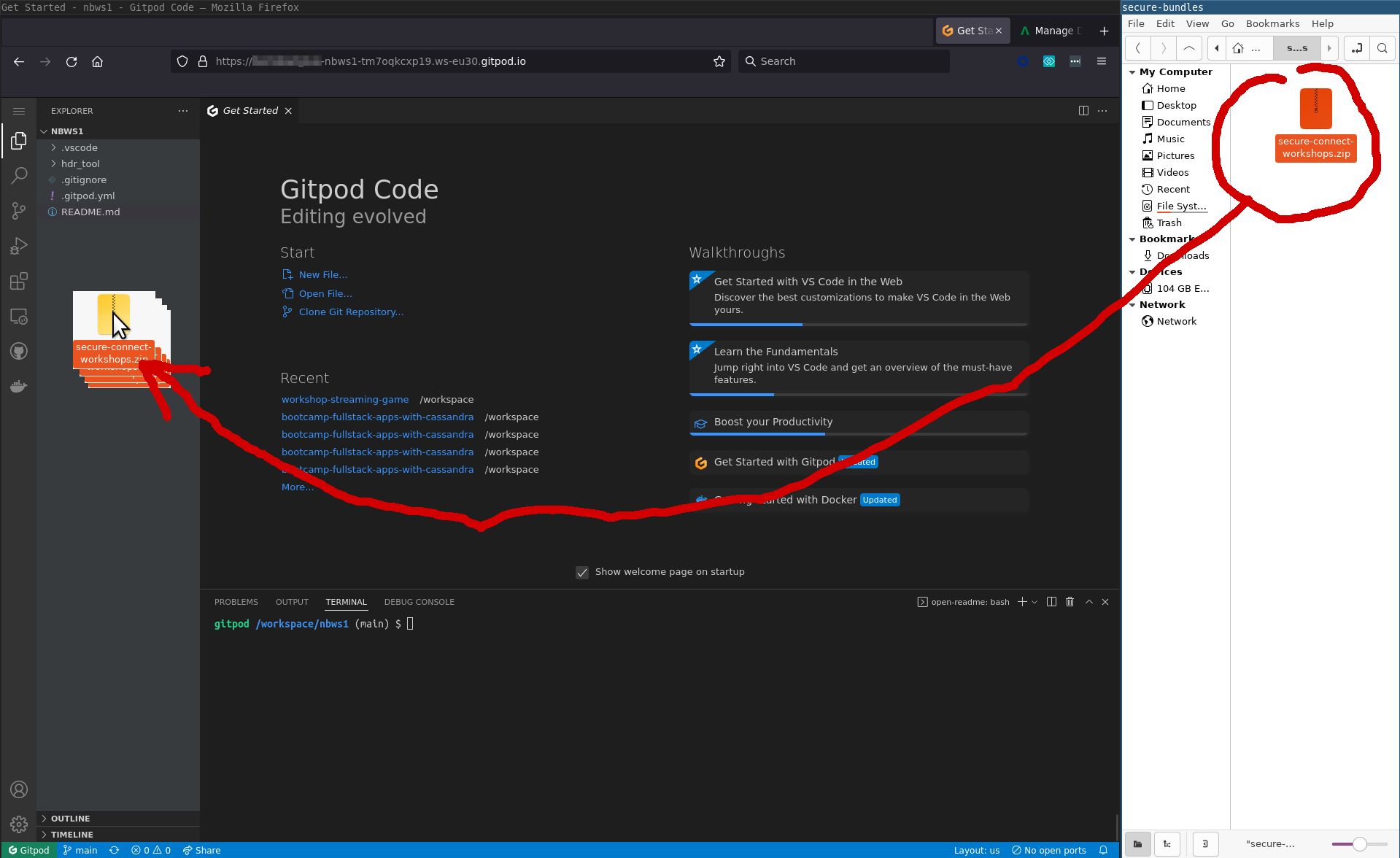Expand the .vscode folder
Viewport: 1400px width, 858px height.
[118, 147]
